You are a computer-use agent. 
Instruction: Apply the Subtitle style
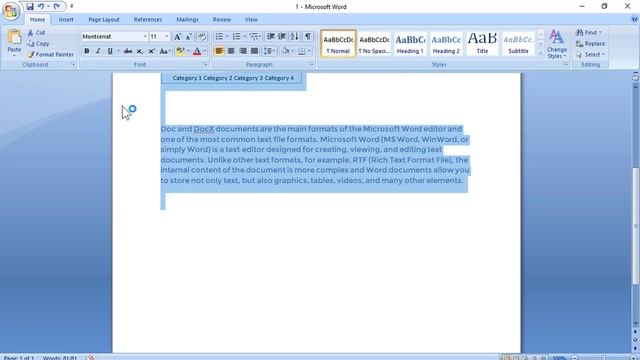click(x=518, y=44)
